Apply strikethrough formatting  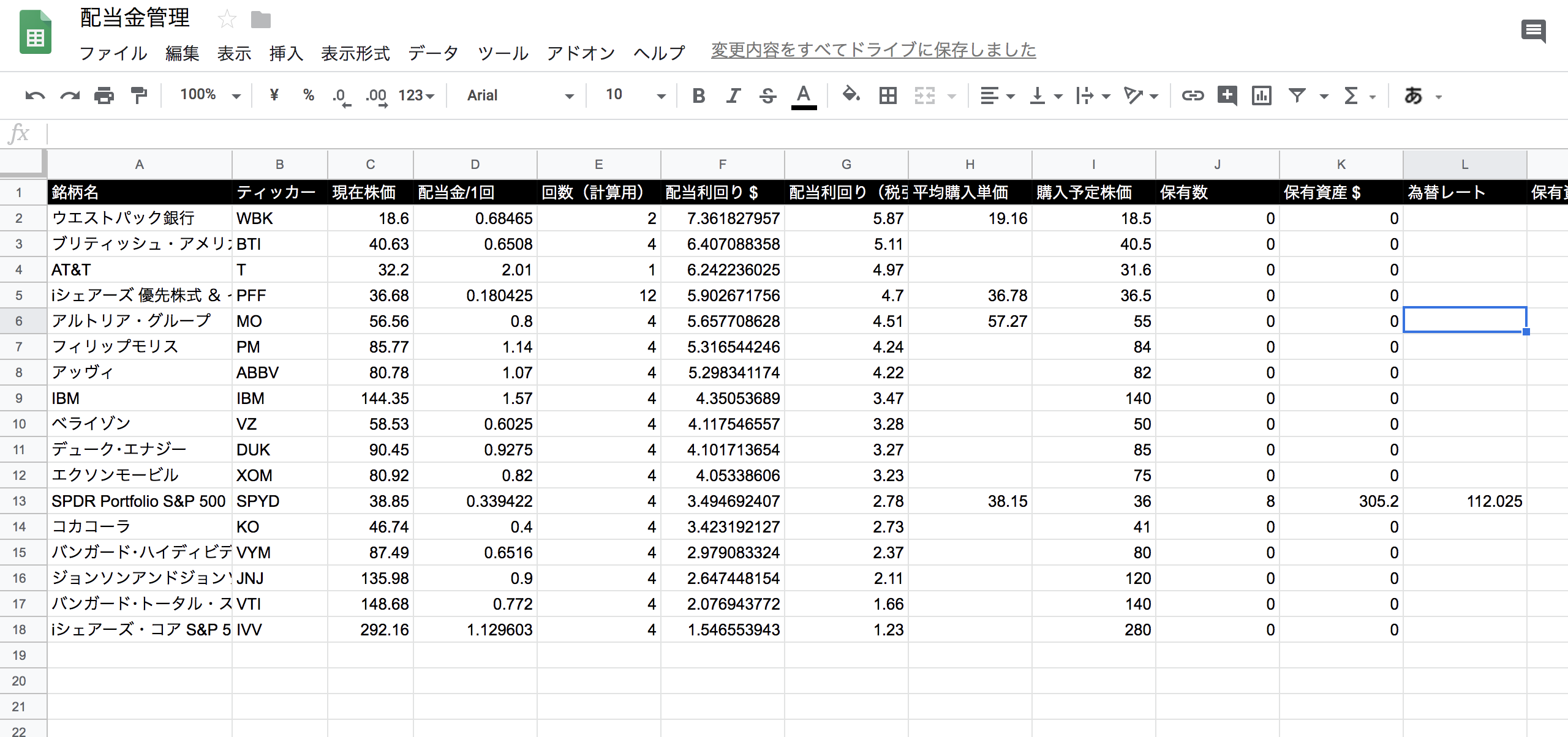pyautogui.click(x=767, y=95)
